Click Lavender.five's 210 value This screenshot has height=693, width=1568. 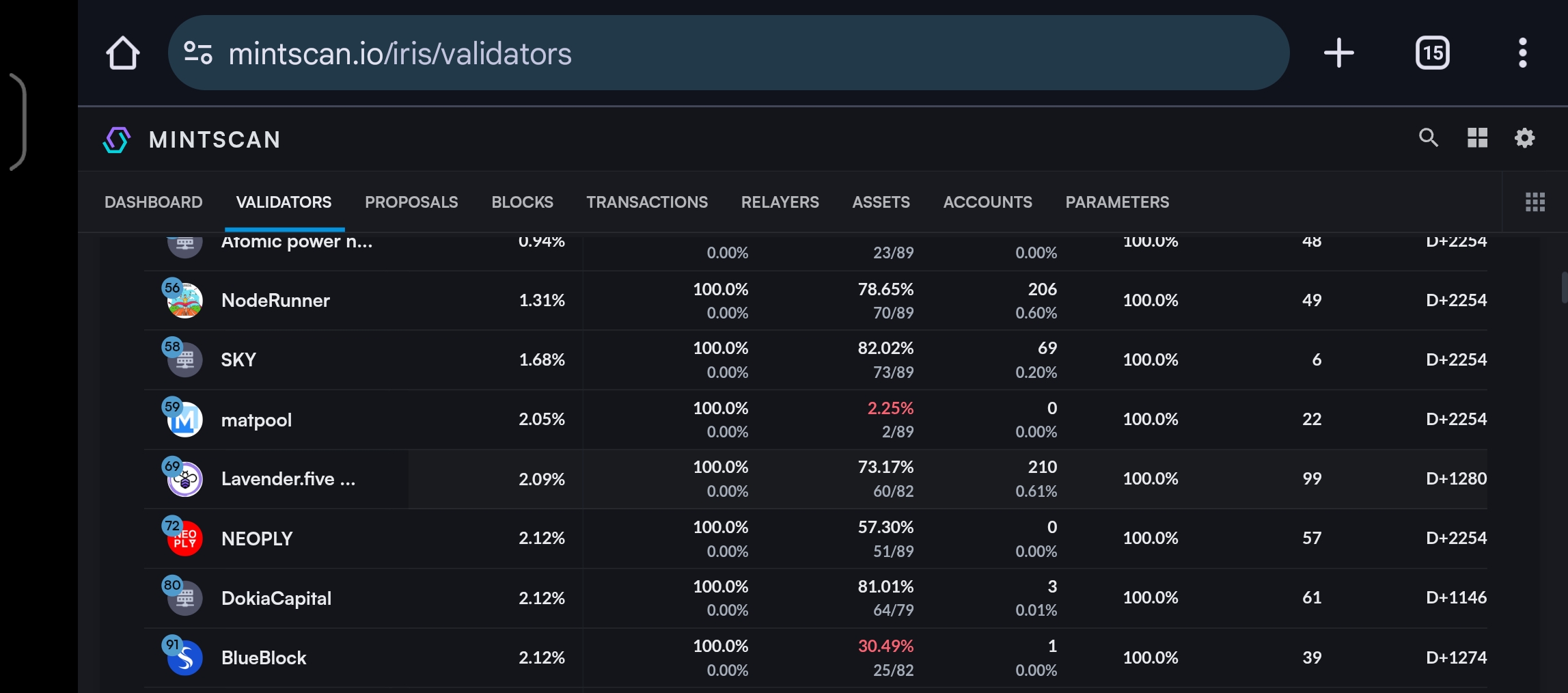(1043, 467)
